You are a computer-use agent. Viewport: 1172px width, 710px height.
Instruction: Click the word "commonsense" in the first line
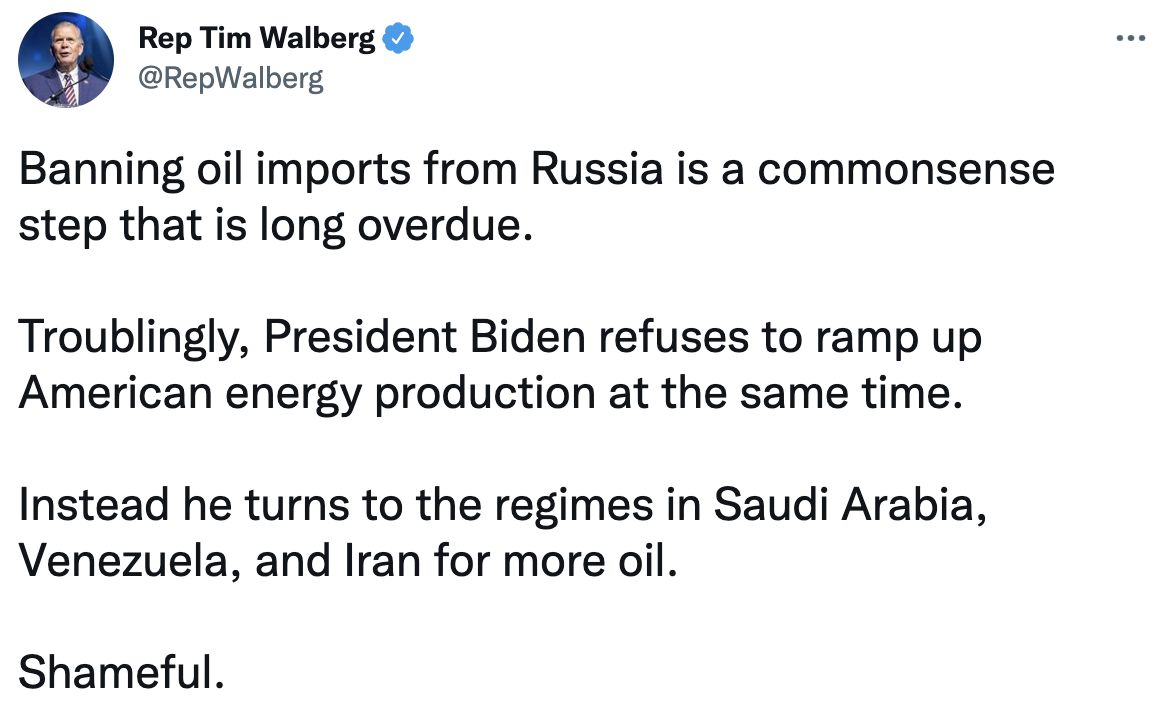[905, 171]
